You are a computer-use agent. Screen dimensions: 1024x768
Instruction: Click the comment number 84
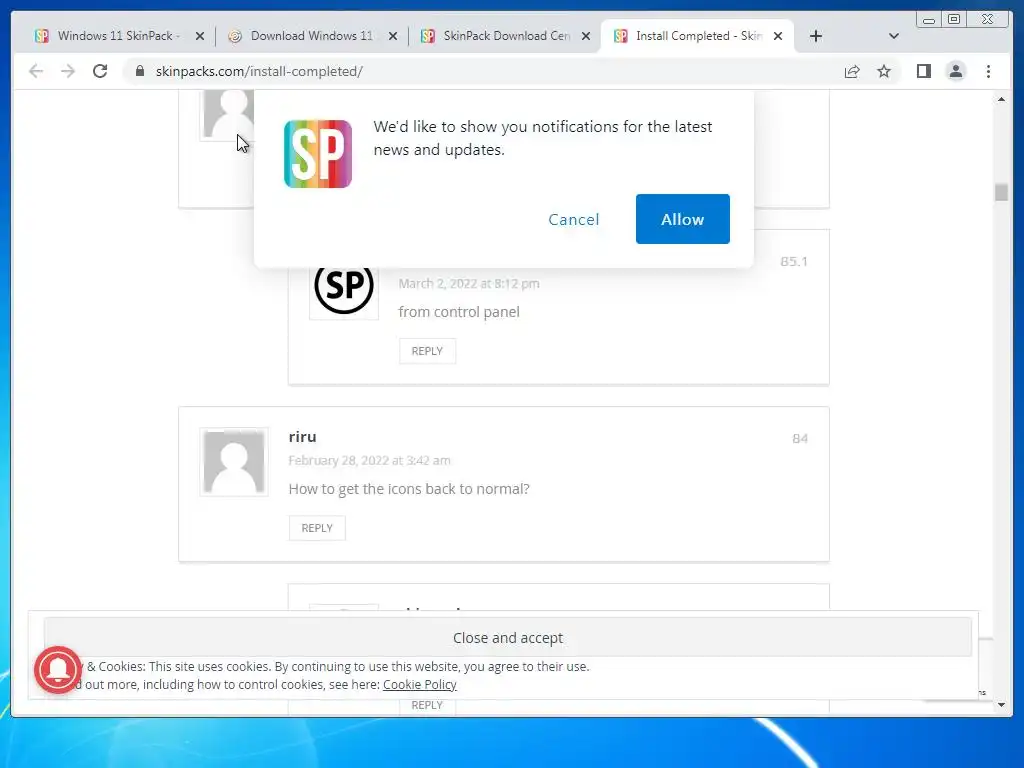click(x=800, y=438)
